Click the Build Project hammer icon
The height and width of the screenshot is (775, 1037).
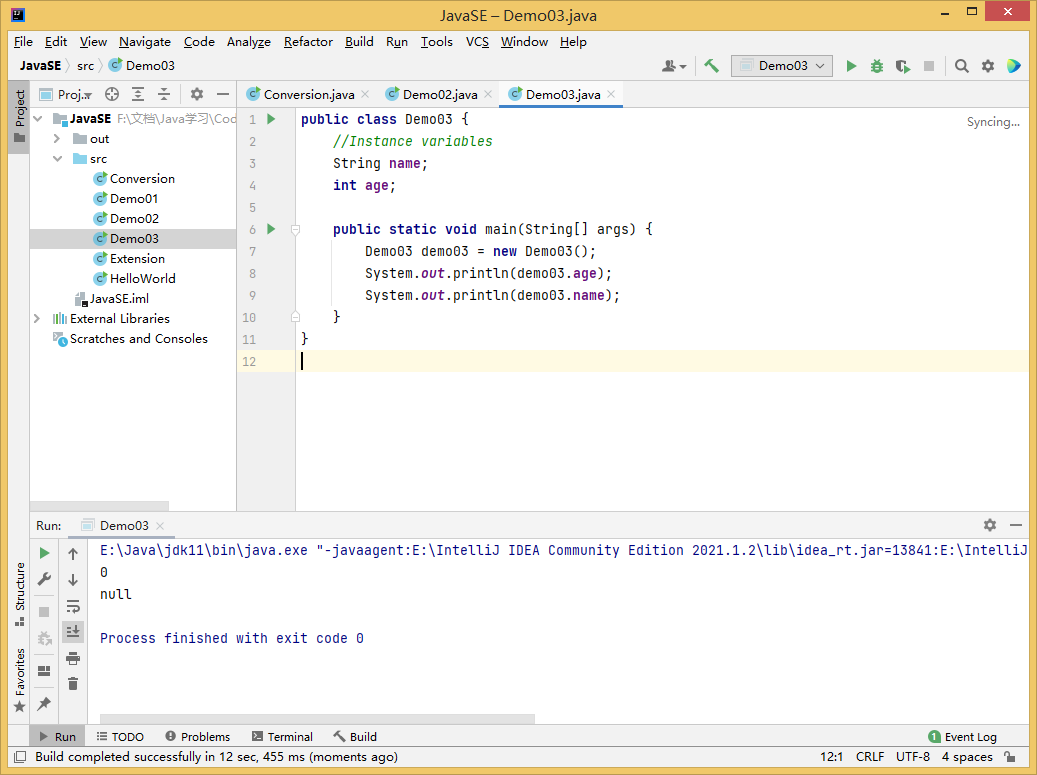pos(712,66)
